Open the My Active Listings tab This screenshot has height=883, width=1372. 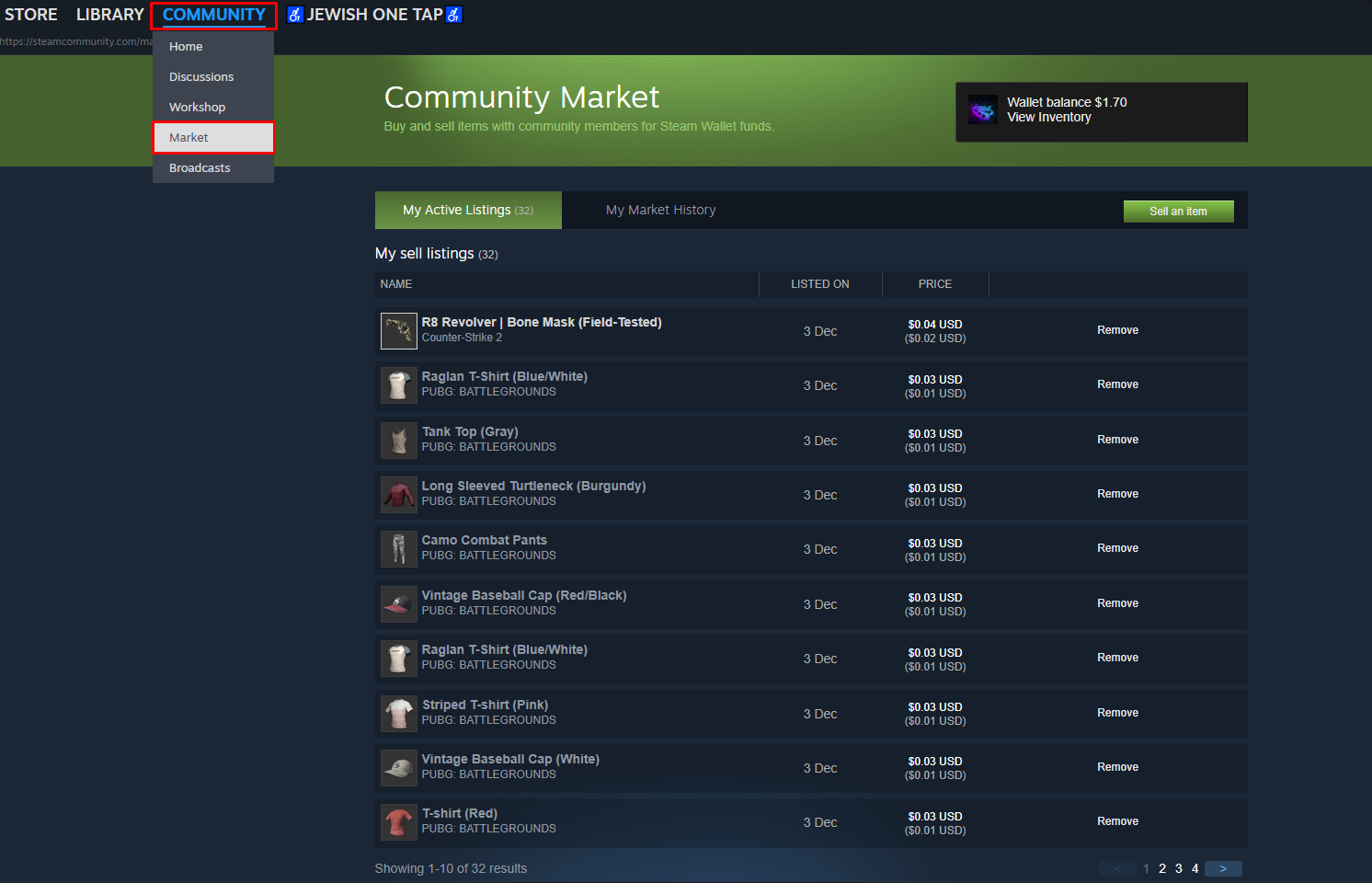(467, 210)
